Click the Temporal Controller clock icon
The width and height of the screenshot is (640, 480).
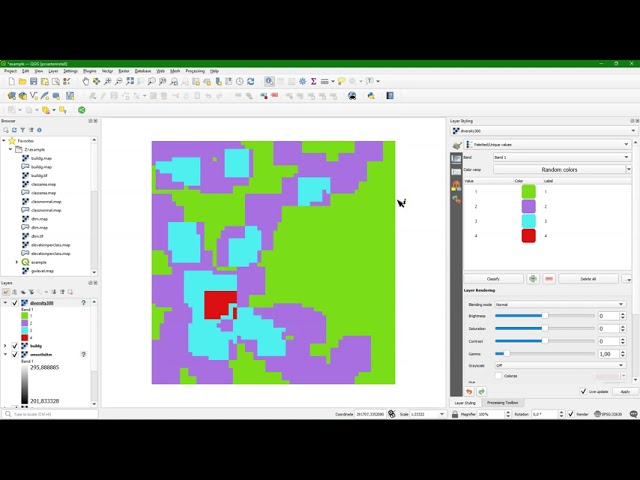click(240, 81)
